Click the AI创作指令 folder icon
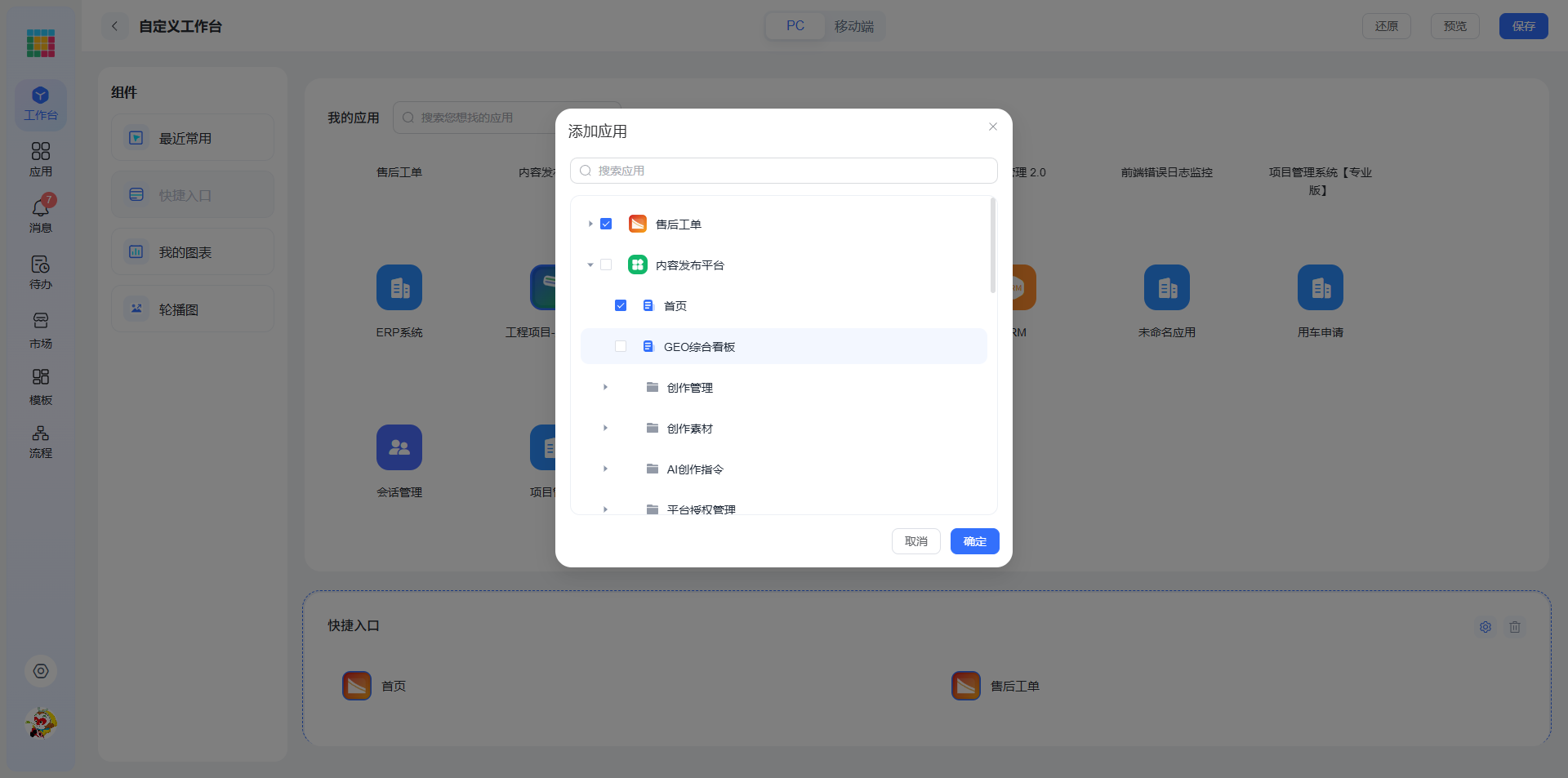The height and width of the screenshot is (778, 1568). [x=653, y=469]
